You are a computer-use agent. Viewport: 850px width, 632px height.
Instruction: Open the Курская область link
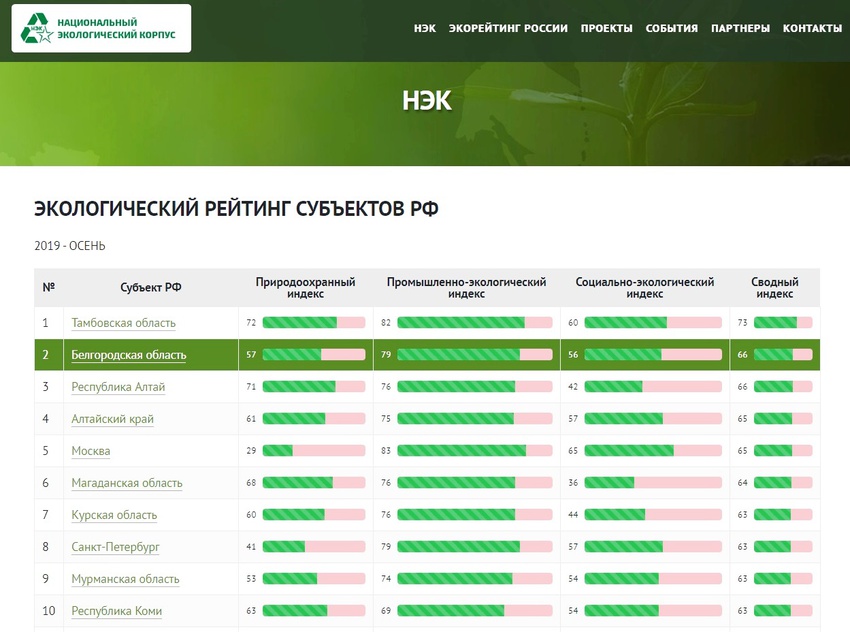[x=114, y=515]
